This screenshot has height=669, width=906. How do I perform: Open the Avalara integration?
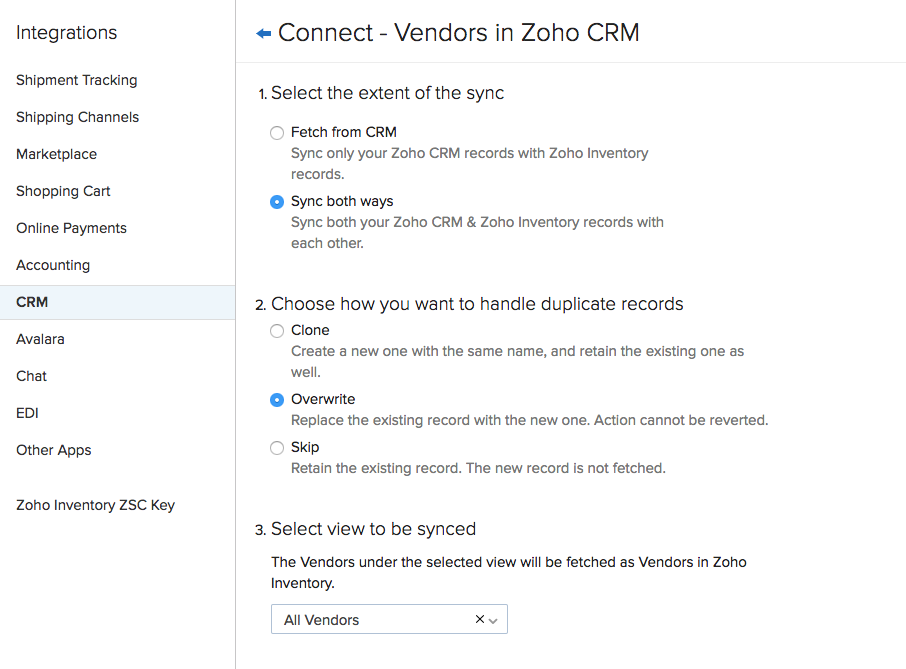40,339
